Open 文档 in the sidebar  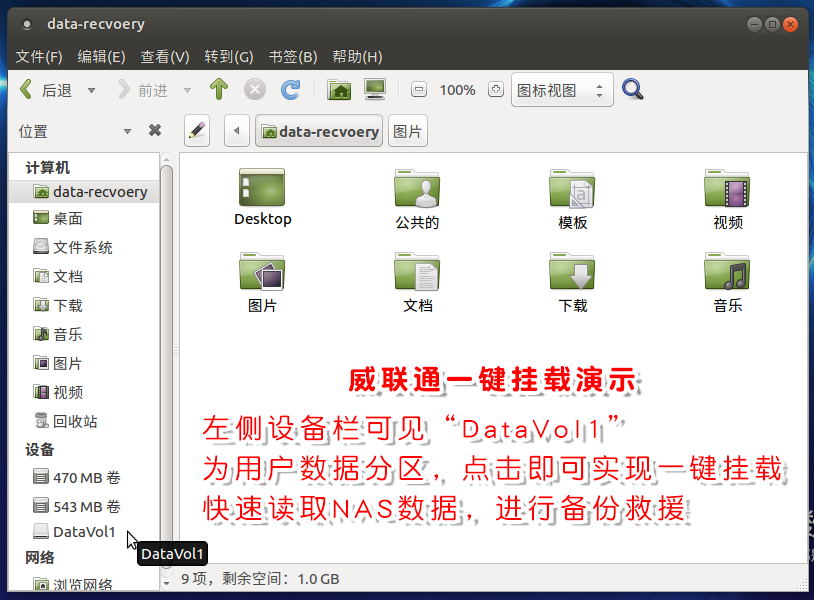click(85, 276)
